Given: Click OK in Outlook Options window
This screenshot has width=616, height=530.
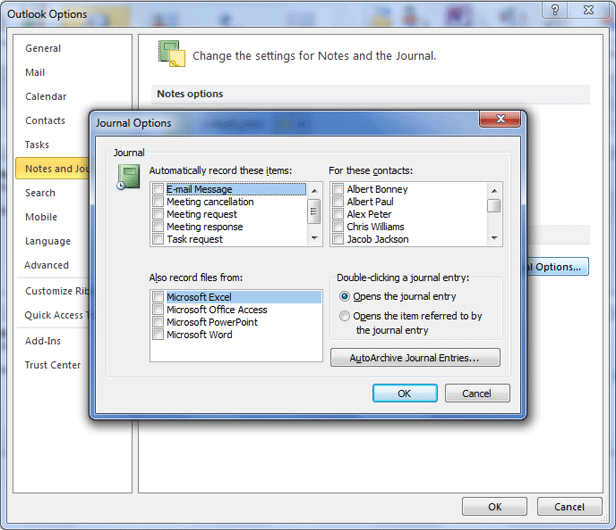Looking at the screenshot, I should 495,507.
